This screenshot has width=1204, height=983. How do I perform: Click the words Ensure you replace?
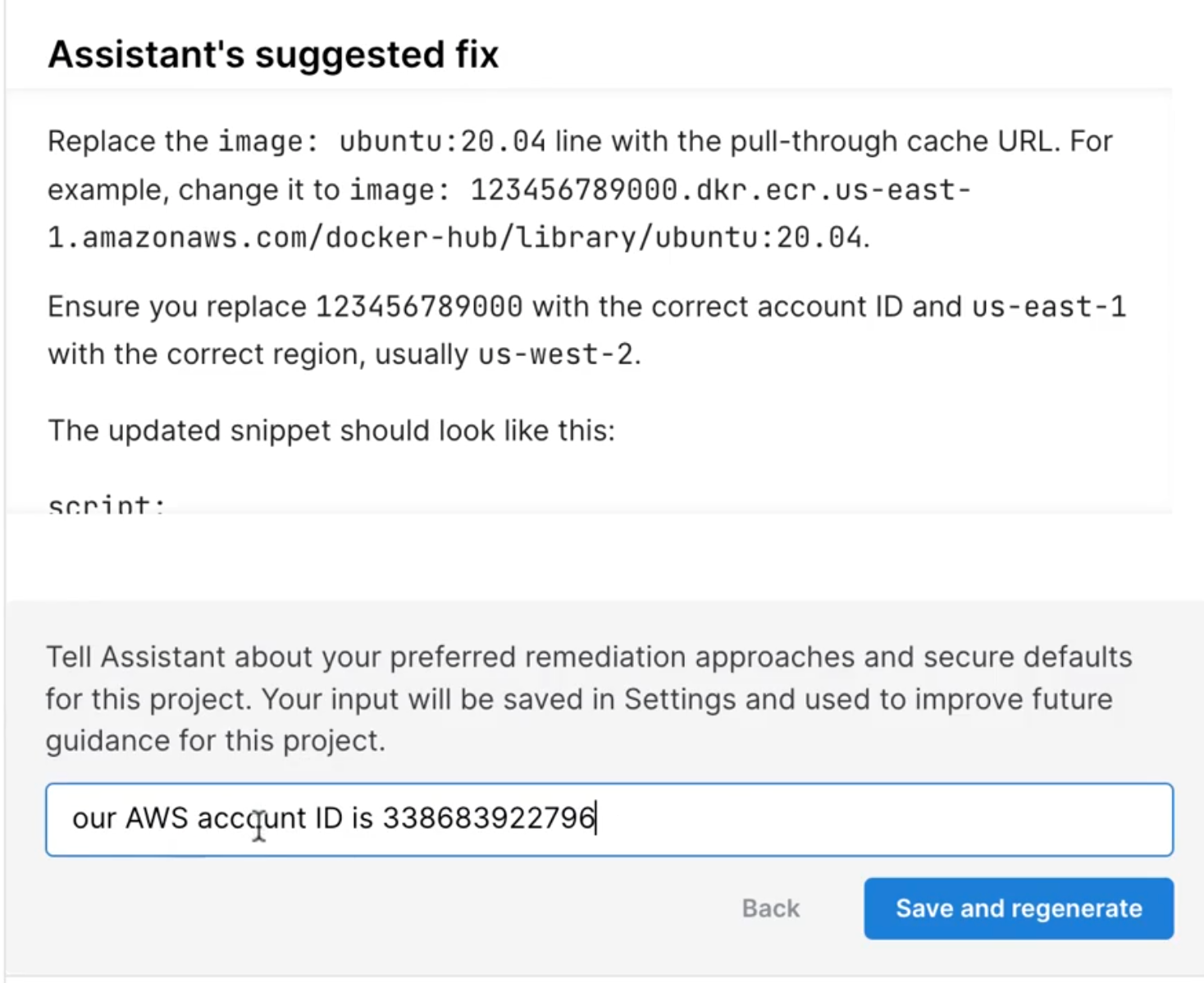coord(176,307)
